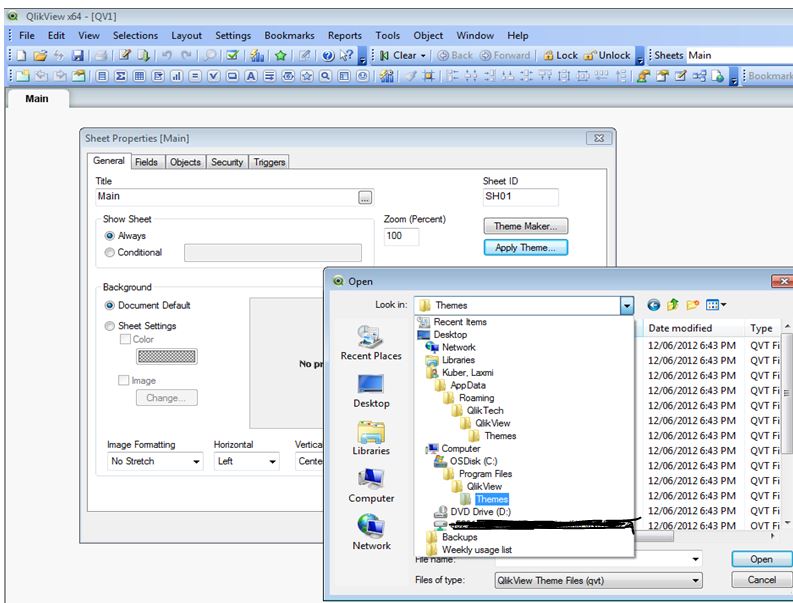
Task: Collapse the Look in dropdown list
Action: (627, 305)
